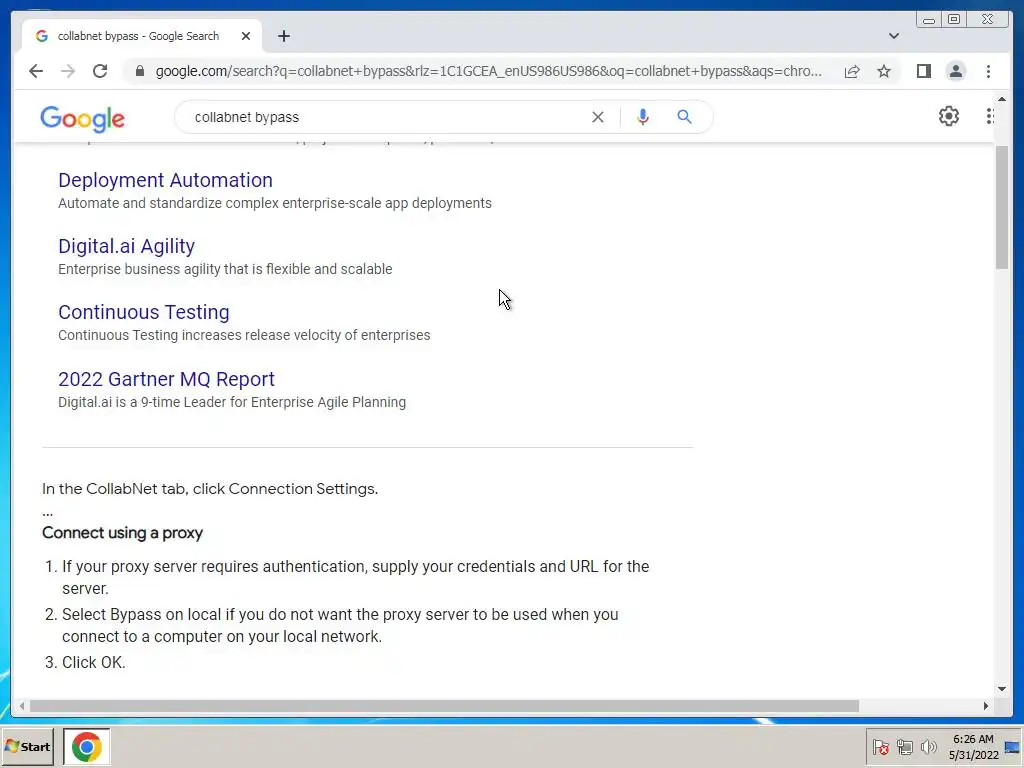
Task: Click the show desktop tray icon
Action: [1013, 747]
